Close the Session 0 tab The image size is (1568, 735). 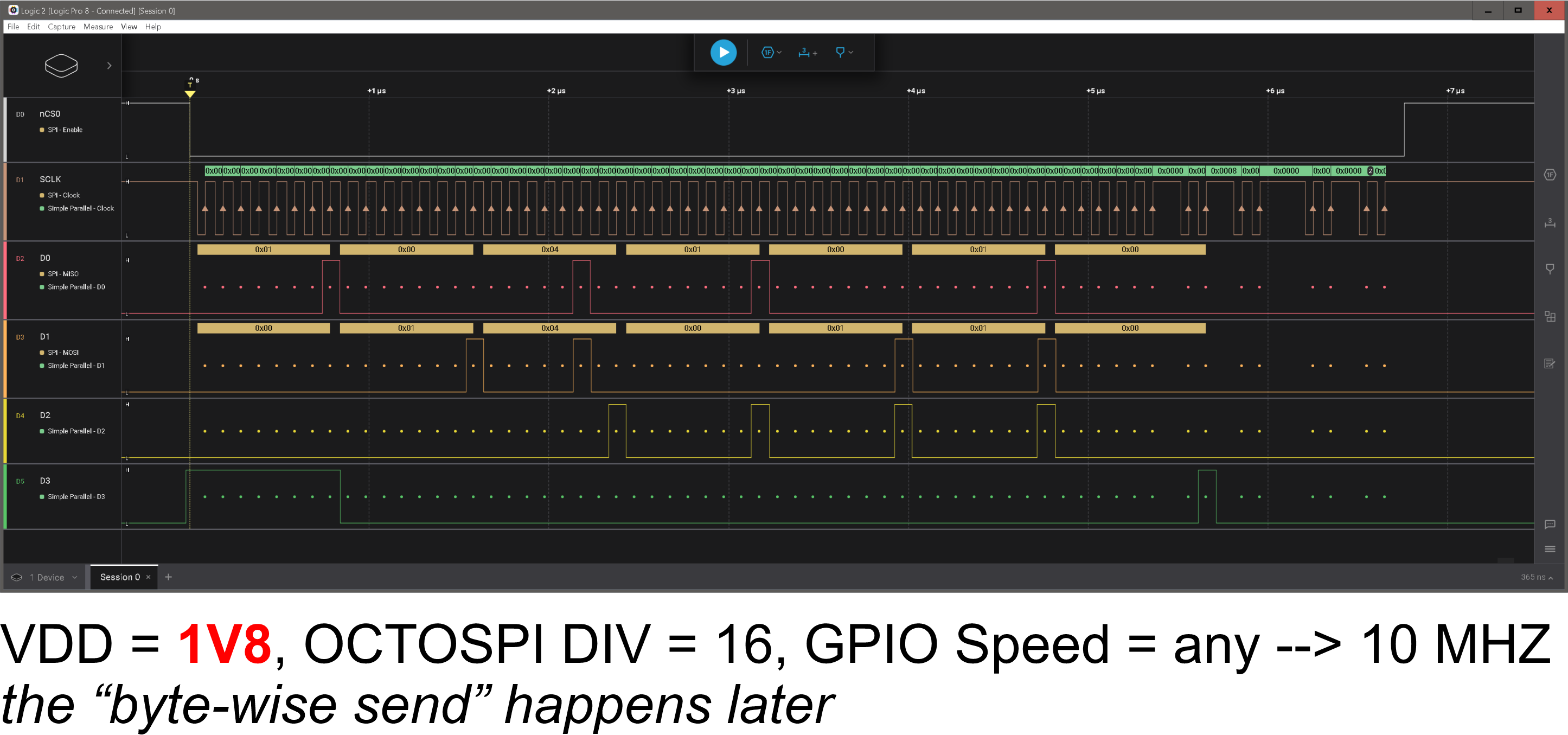coord(148,577)
